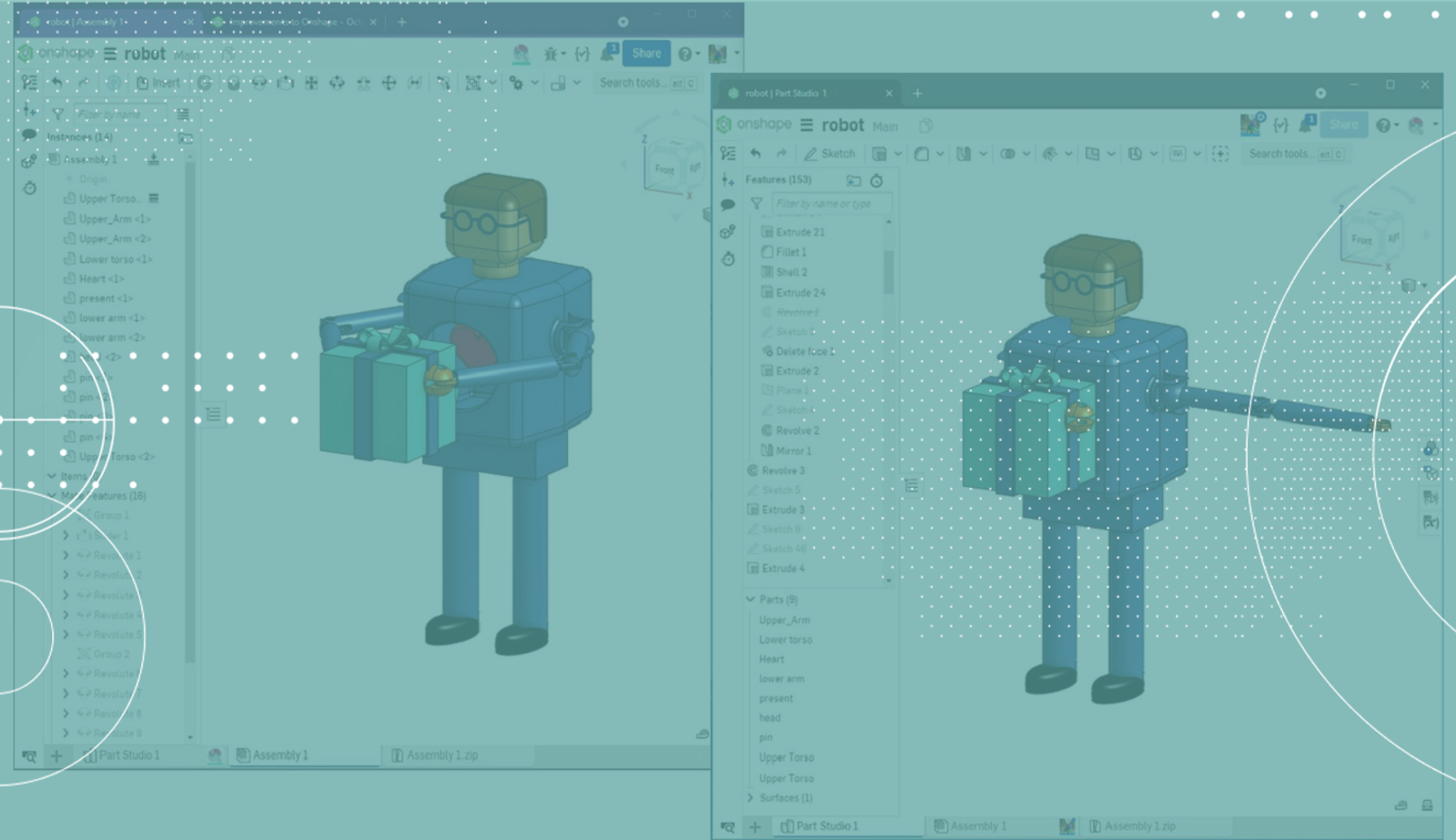Expand the Surfaces (1) section
This screenshot has height=840, width=1456.
click(751, 798)
